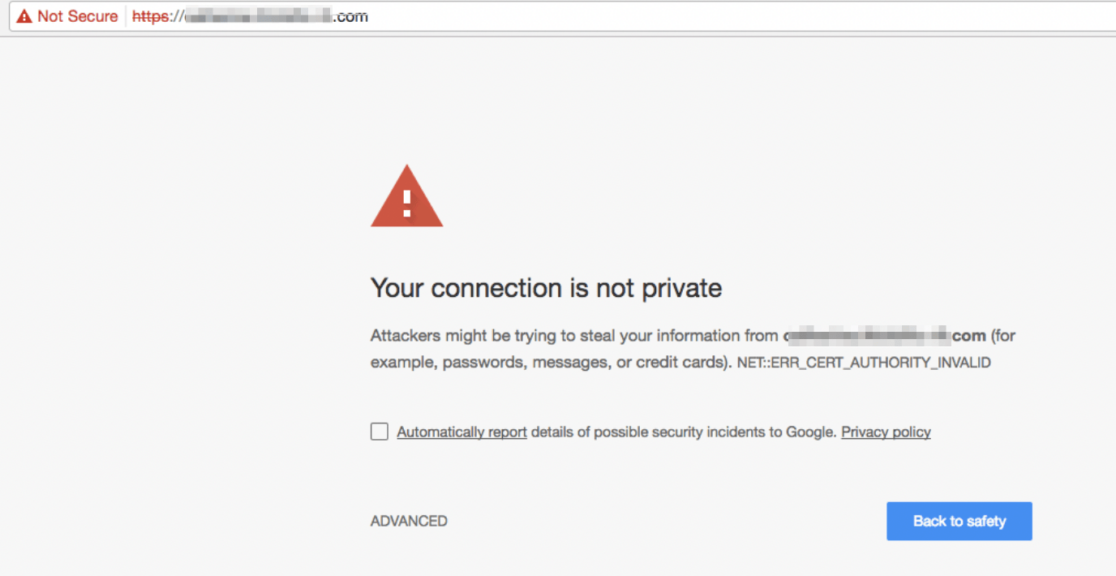Enable automatic security incident reporting to Google
The height and width of the screenshot is (576, 1116).
pyautogui.click(x=379, y=431)
